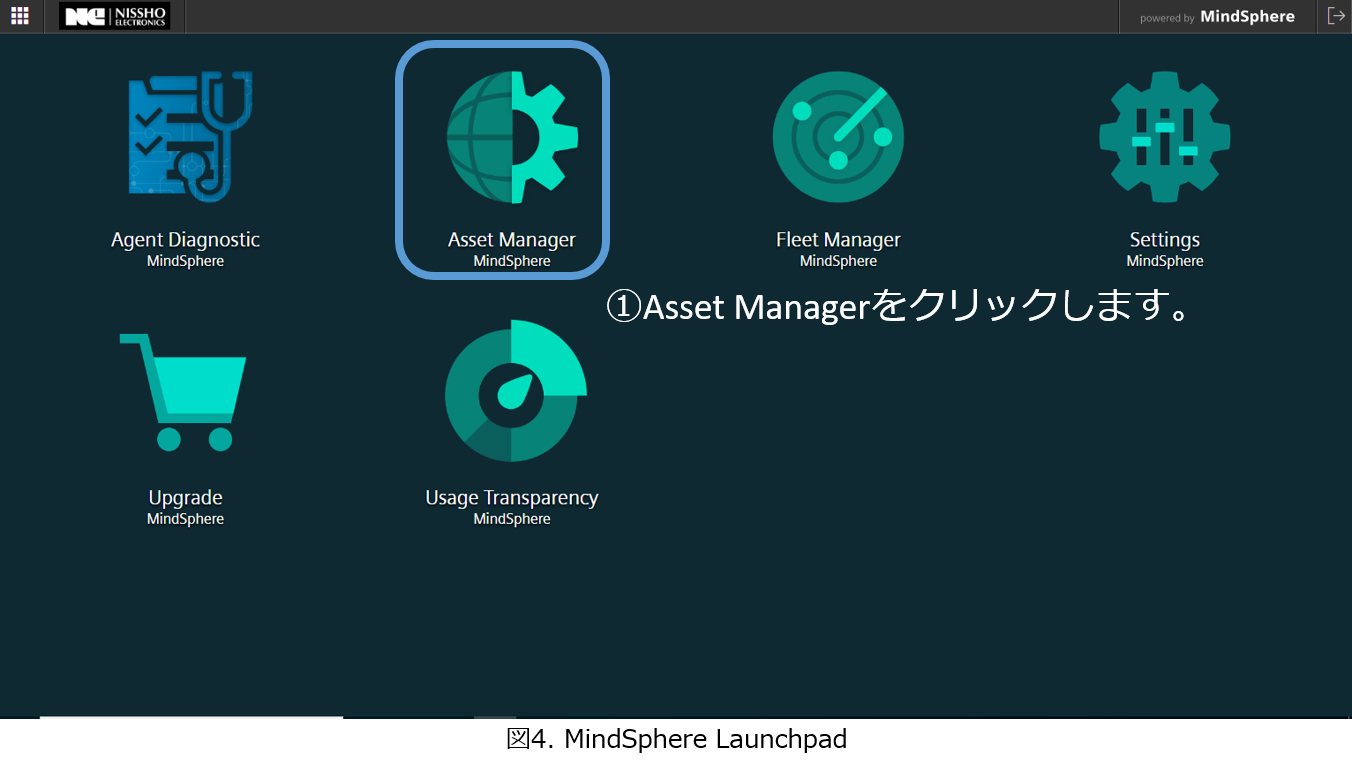The width and height of the screenshot is (1352, 773).
Task: Open the Settings gear icon
Action: pyautogui.click(x=1165, y=137)
